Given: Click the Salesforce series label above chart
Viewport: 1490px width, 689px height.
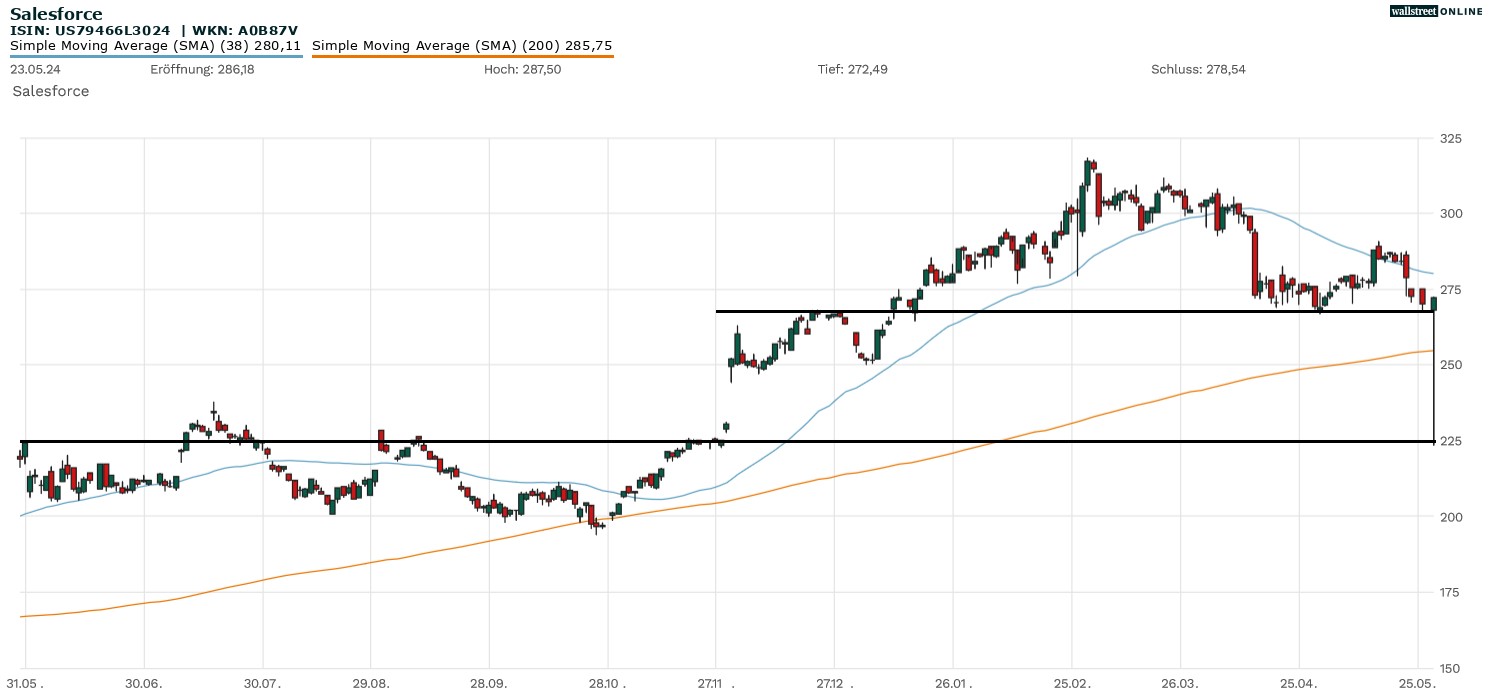Looking at the screenshot, I should (51, 91).
